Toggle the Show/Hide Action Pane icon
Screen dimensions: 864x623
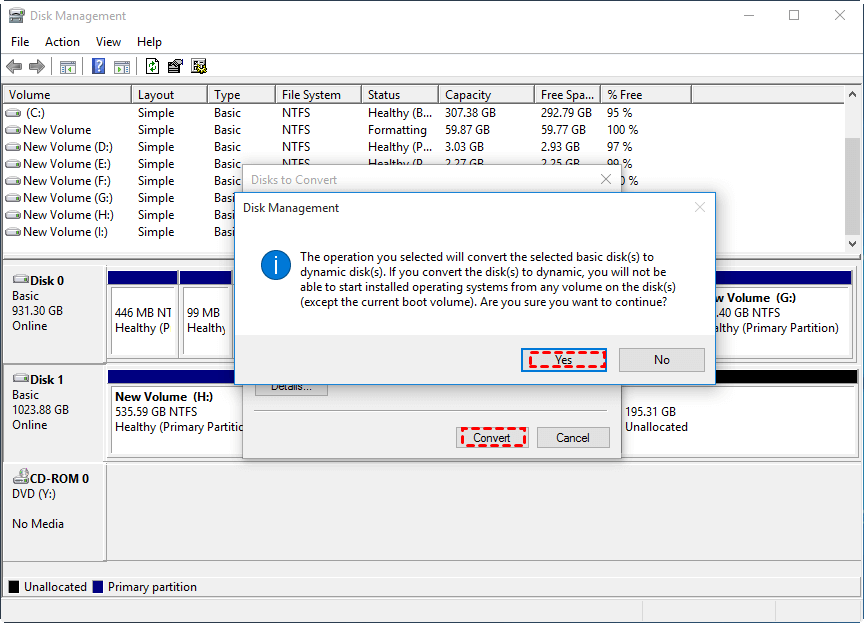coord(122,67)
